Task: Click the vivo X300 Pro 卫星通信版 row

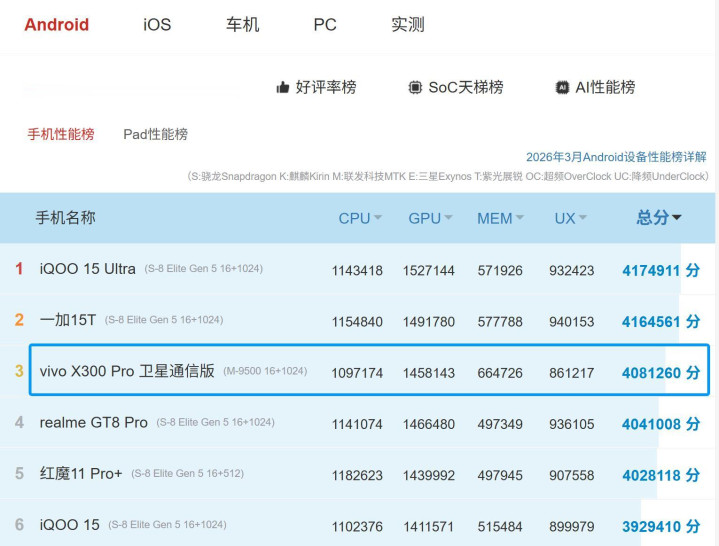Action: 127,371
